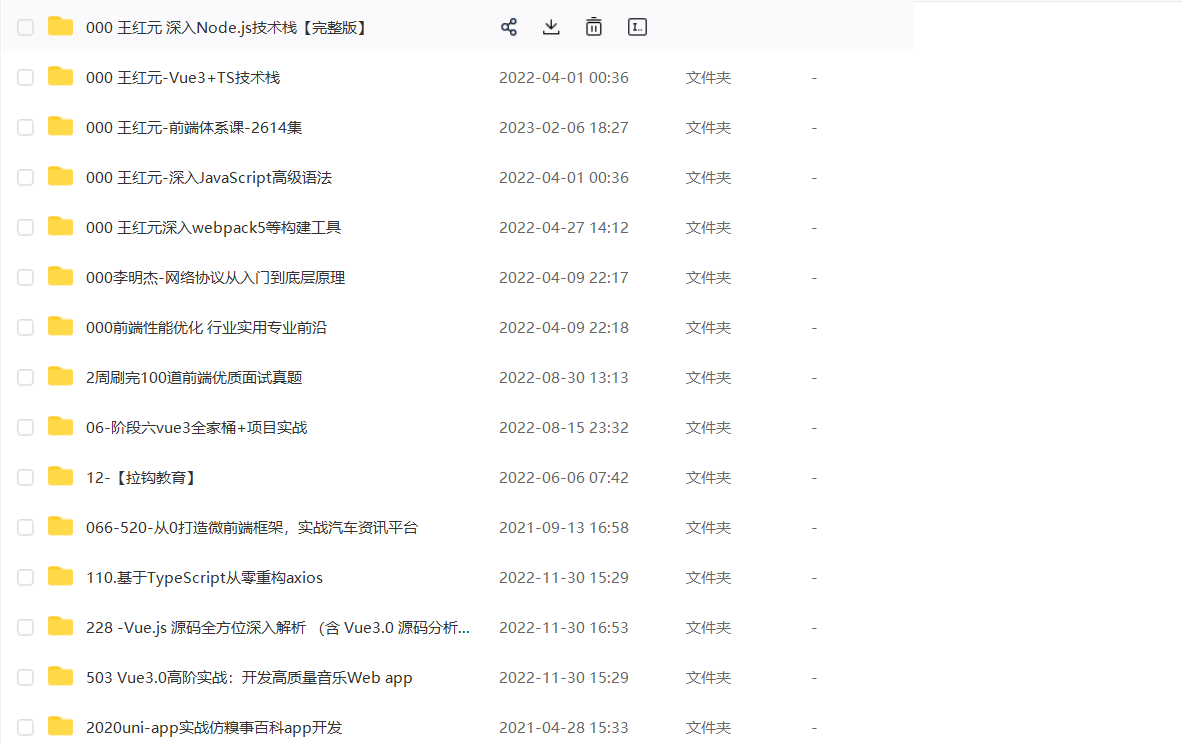
Task: Click 文件夹 type label in the Vue3+TS技术栈 row
Action: (x=708, y=78)
